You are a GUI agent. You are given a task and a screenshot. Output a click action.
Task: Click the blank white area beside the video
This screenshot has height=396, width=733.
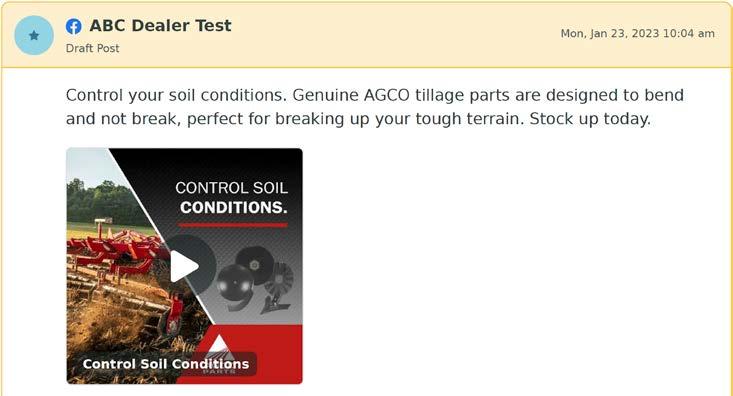click(514, 266)
